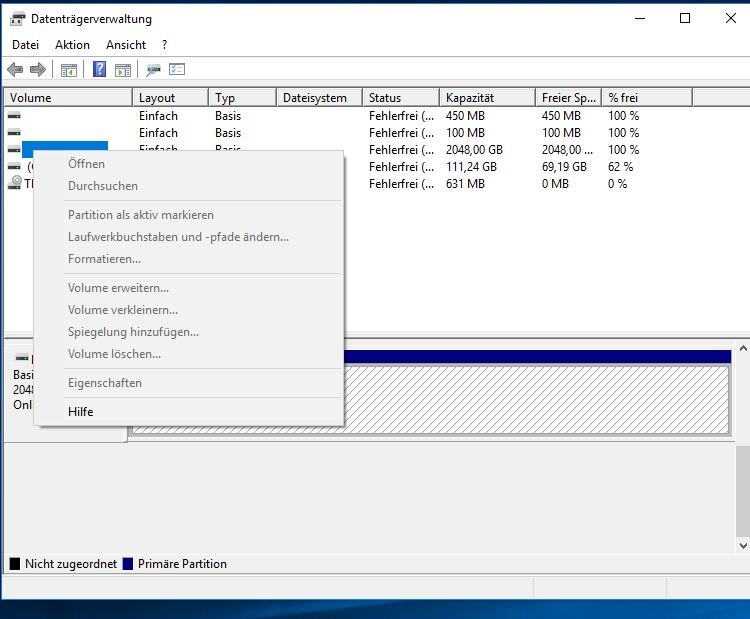Select the volume icon in the 111,24 GB row

[x=14, y=167]
